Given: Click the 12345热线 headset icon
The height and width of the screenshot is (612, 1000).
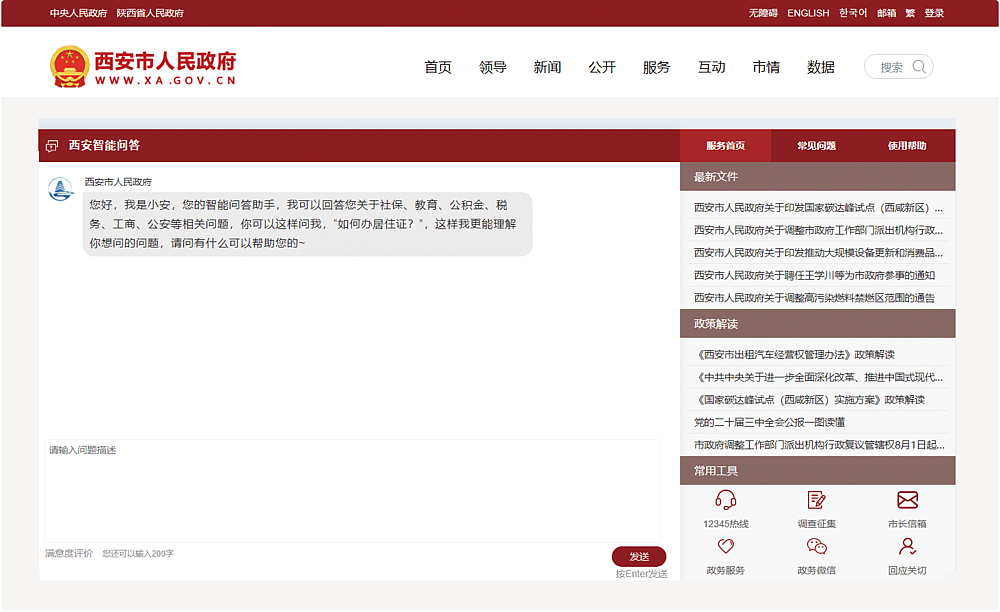Looking at the screenshot, I should [725, 500].
